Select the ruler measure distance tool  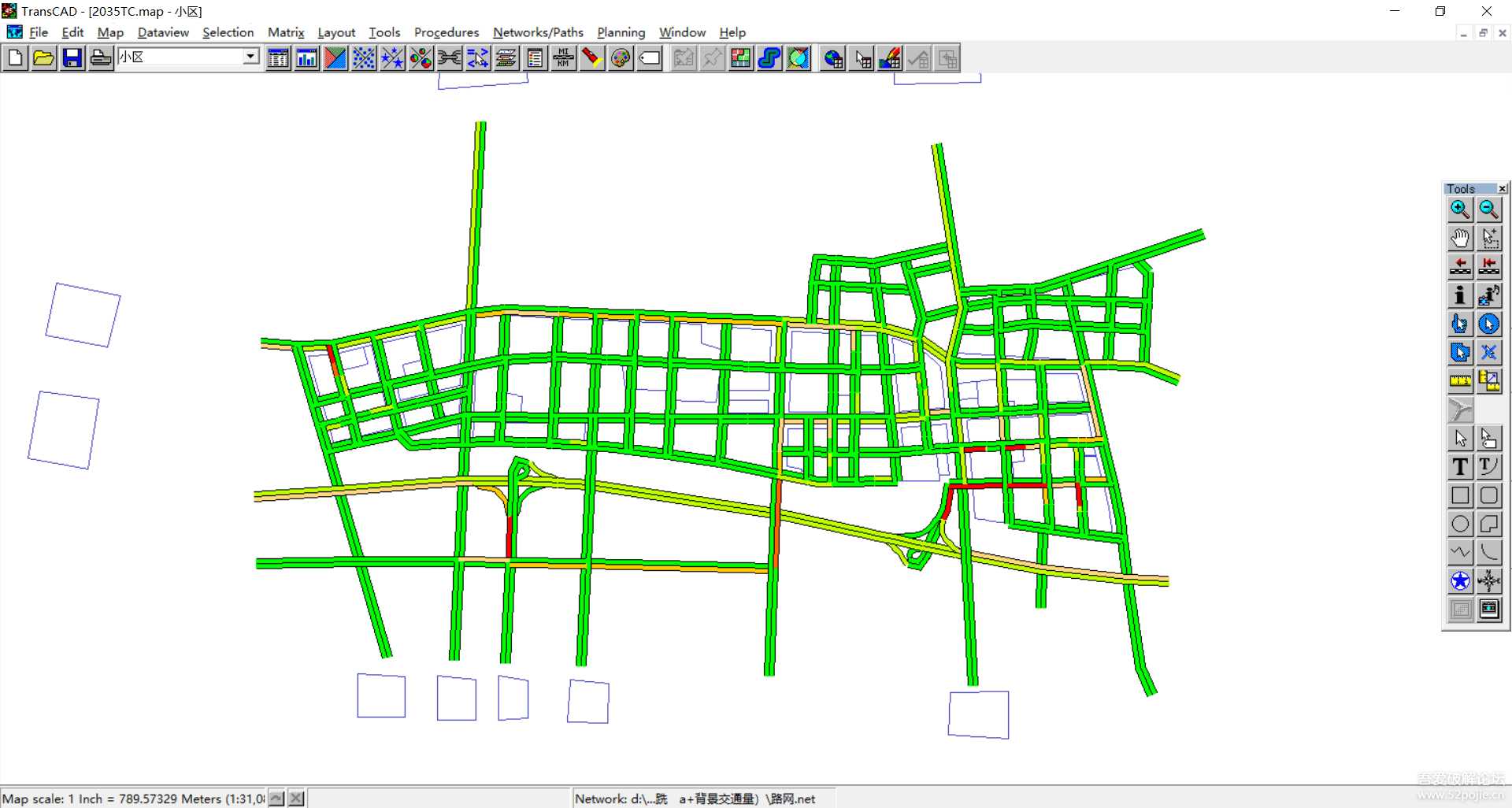coord(1459,381)
